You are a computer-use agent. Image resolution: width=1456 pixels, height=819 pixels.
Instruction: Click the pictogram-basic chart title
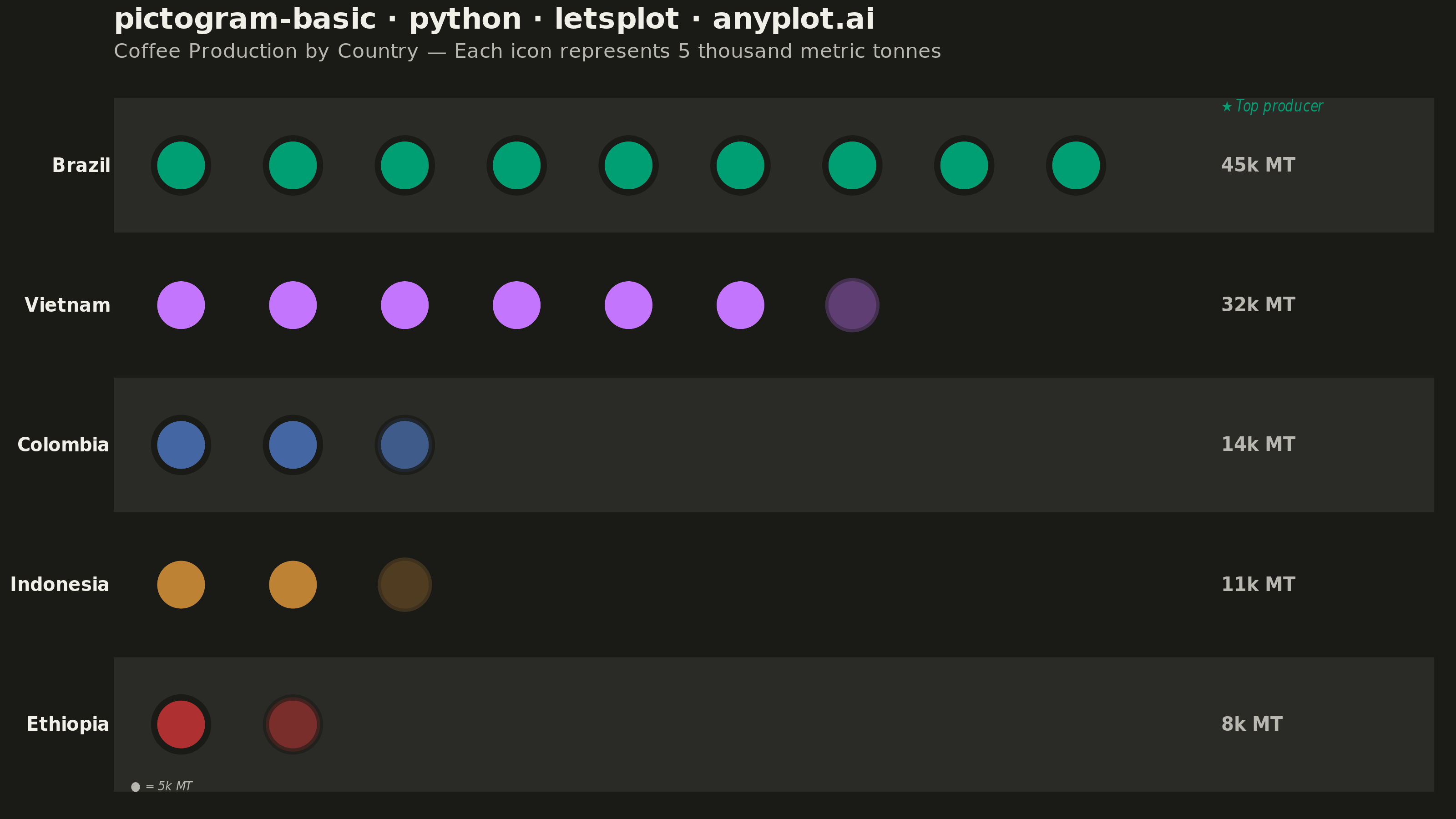click(x=495, y=19)
